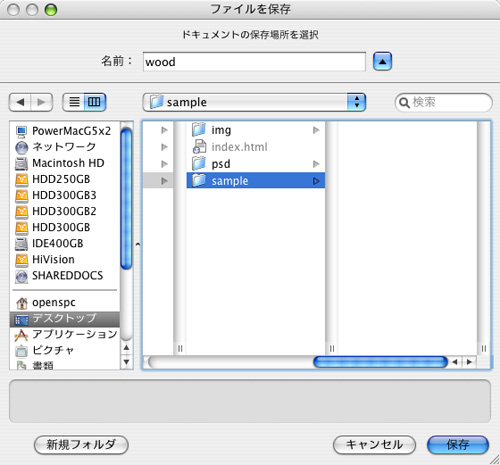Select the img folder
500x465 pixels.
[256, 130]
